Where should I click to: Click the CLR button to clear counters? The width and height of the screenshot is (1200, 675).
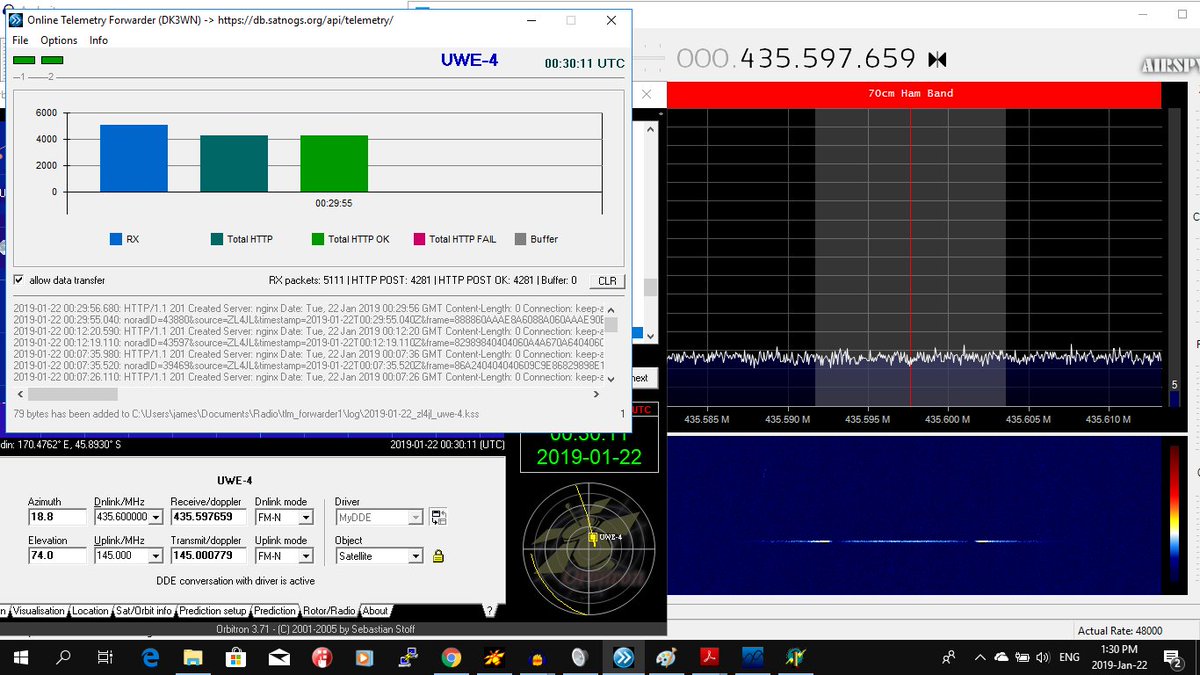click(x=607, y=281)
